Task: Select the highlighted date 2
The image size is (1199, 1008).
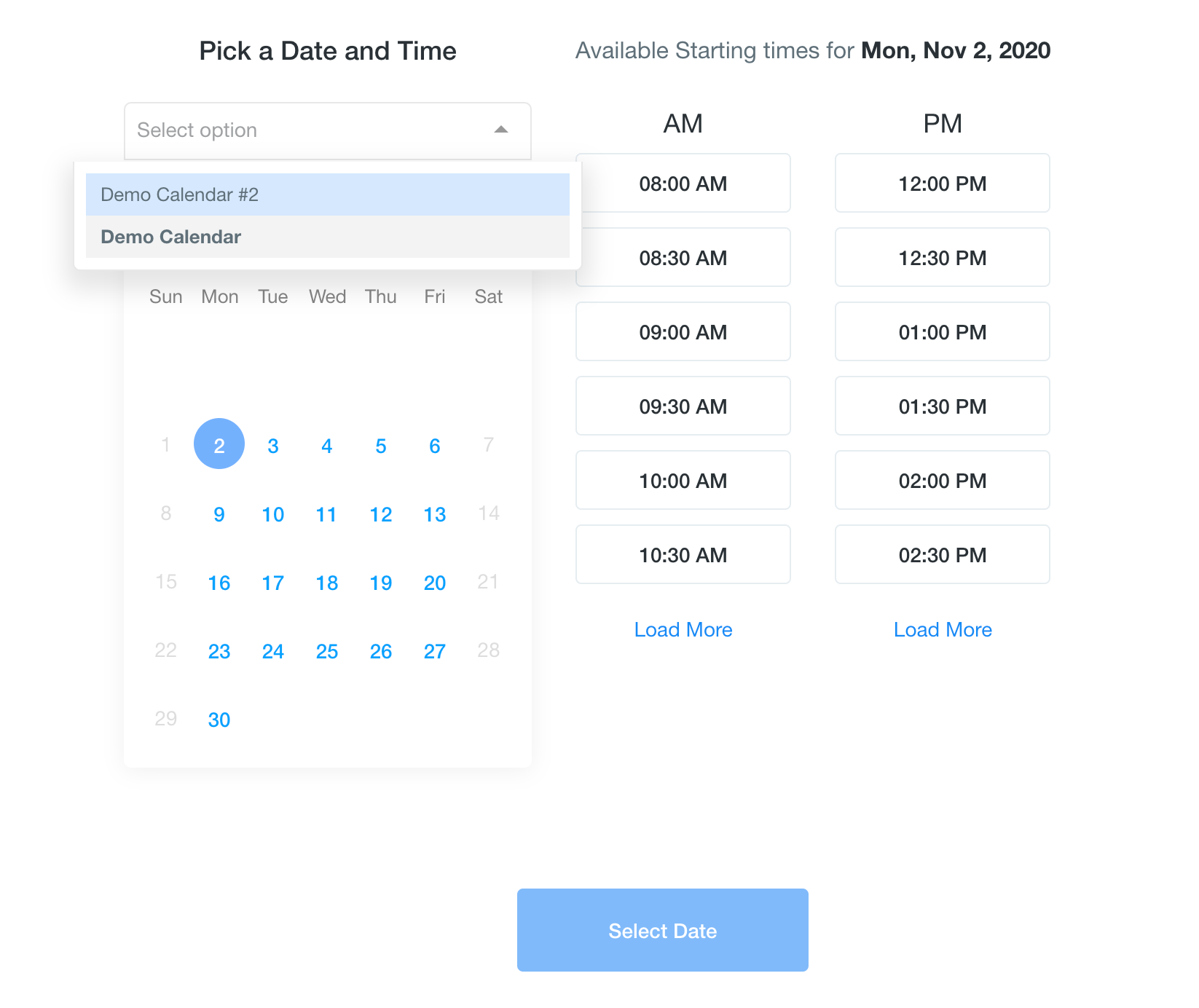Action: (x=219, y=444)
